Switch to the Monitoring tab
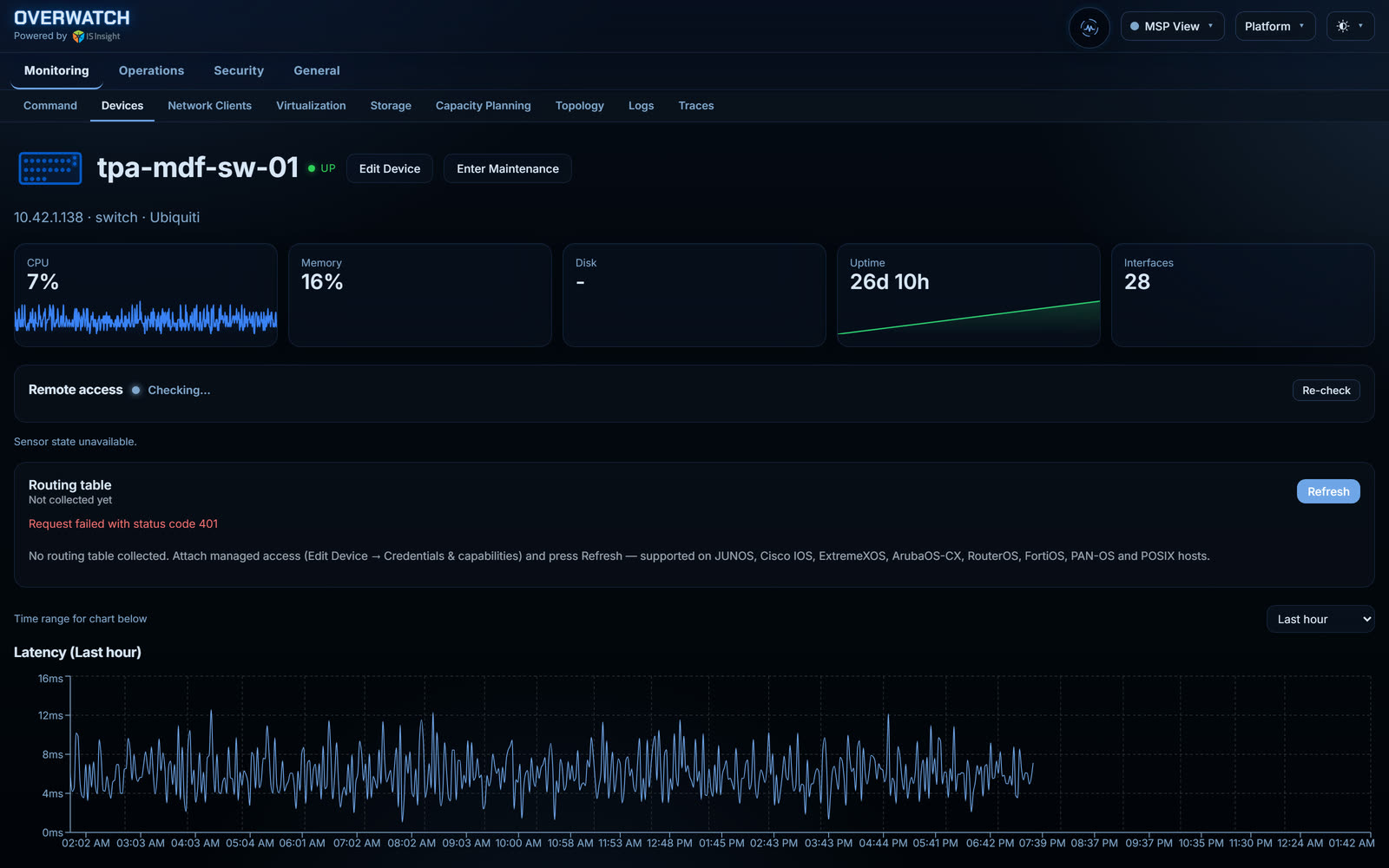Image resolution: width=1389 pixels, height=868 pixels. (x=56, y=70)
